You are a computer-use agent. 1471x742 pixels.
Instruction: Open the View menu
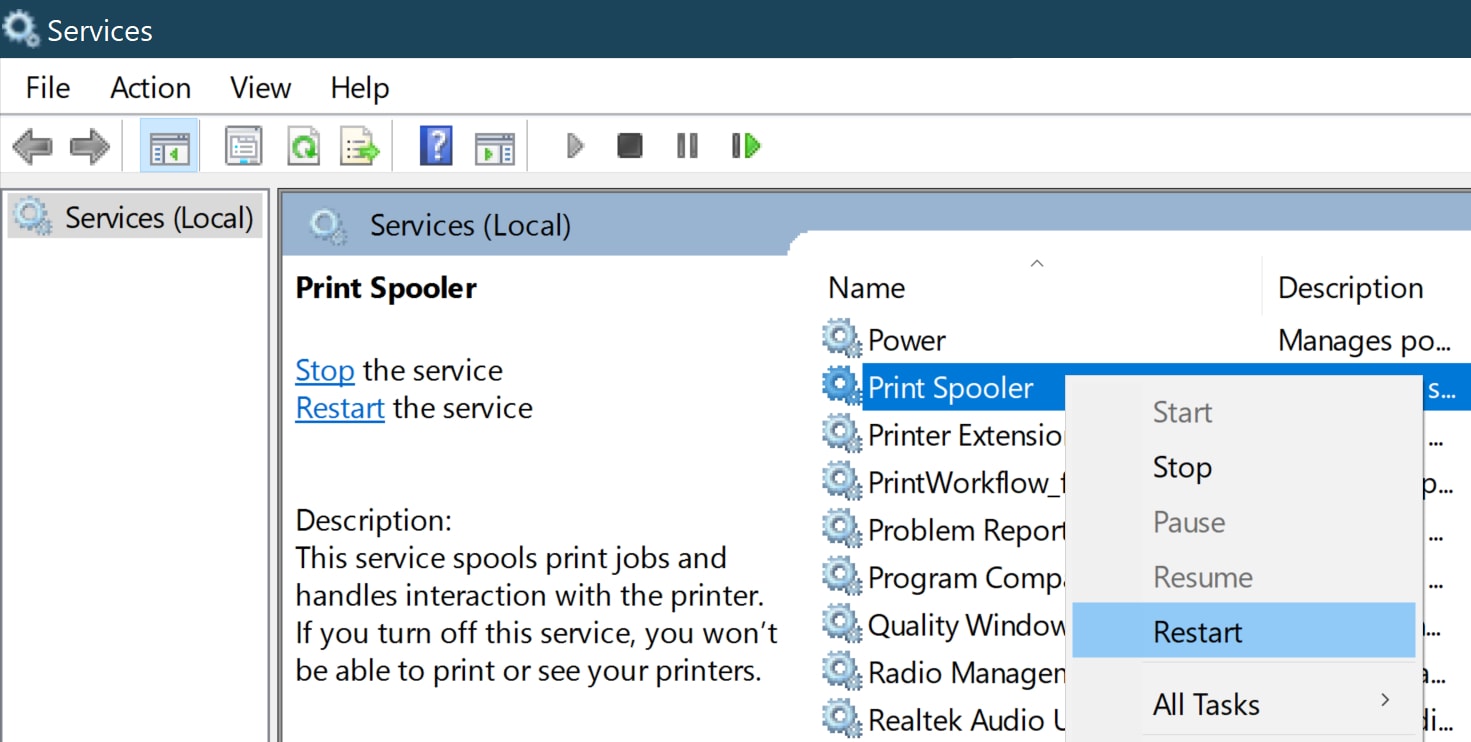click(259, 88)
